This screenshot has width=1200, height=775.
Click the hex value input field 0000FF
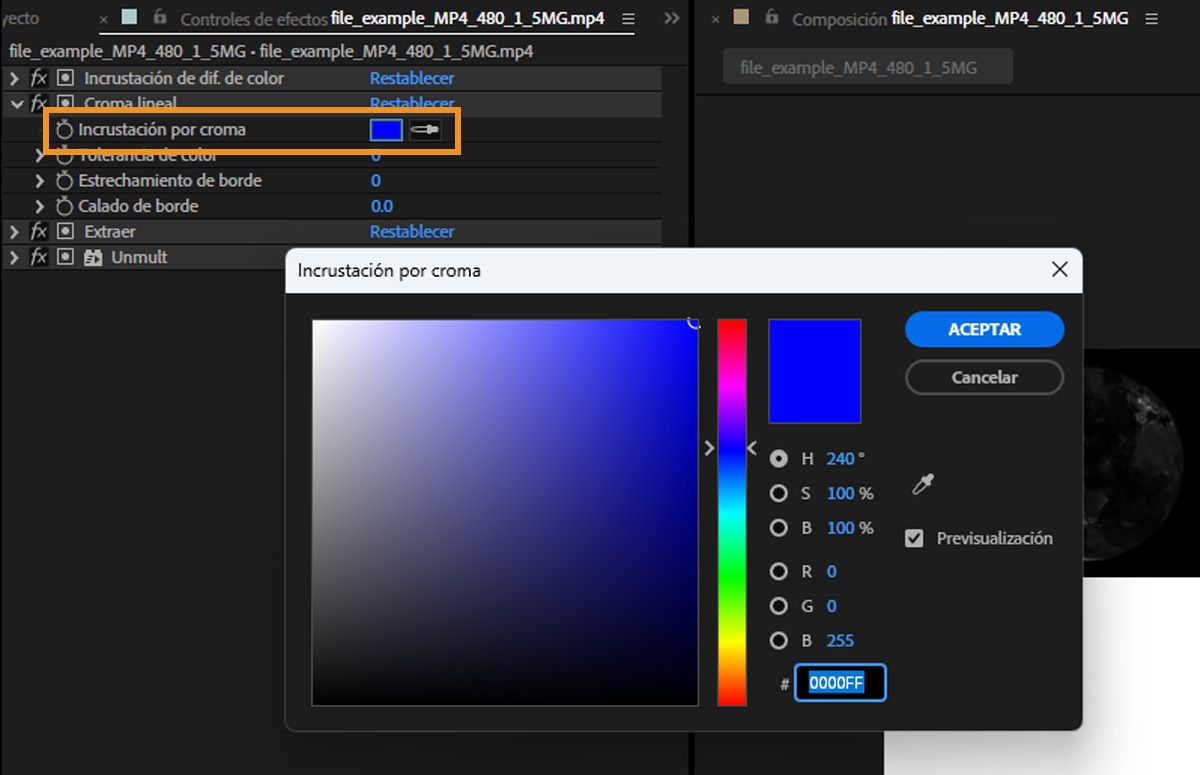[x=840, y=683]
